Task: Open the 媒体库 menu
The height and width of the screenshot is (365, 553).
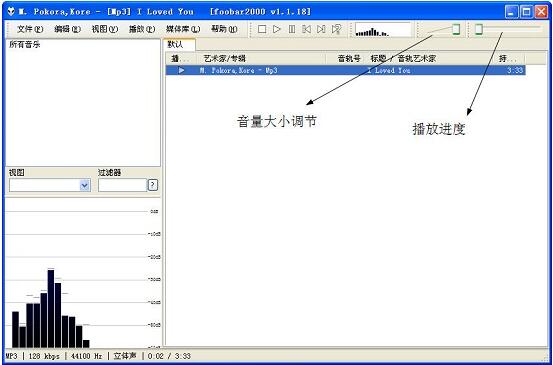Action: [183, 29]
